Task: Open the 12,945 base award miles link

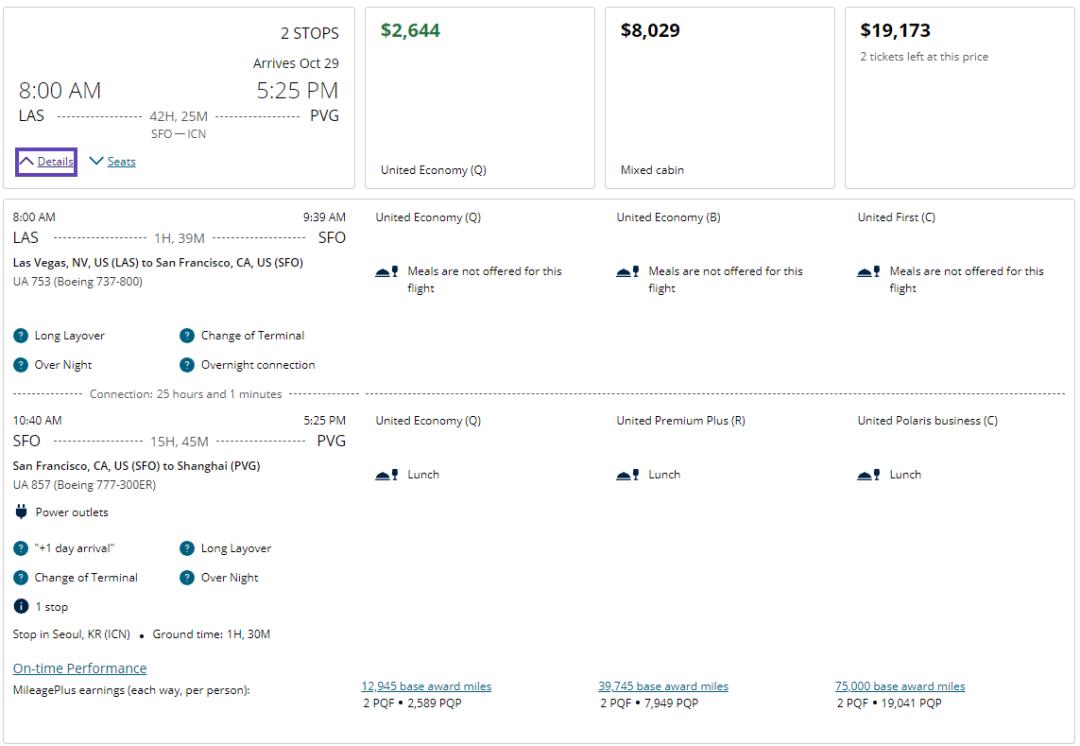Action: 426,687
